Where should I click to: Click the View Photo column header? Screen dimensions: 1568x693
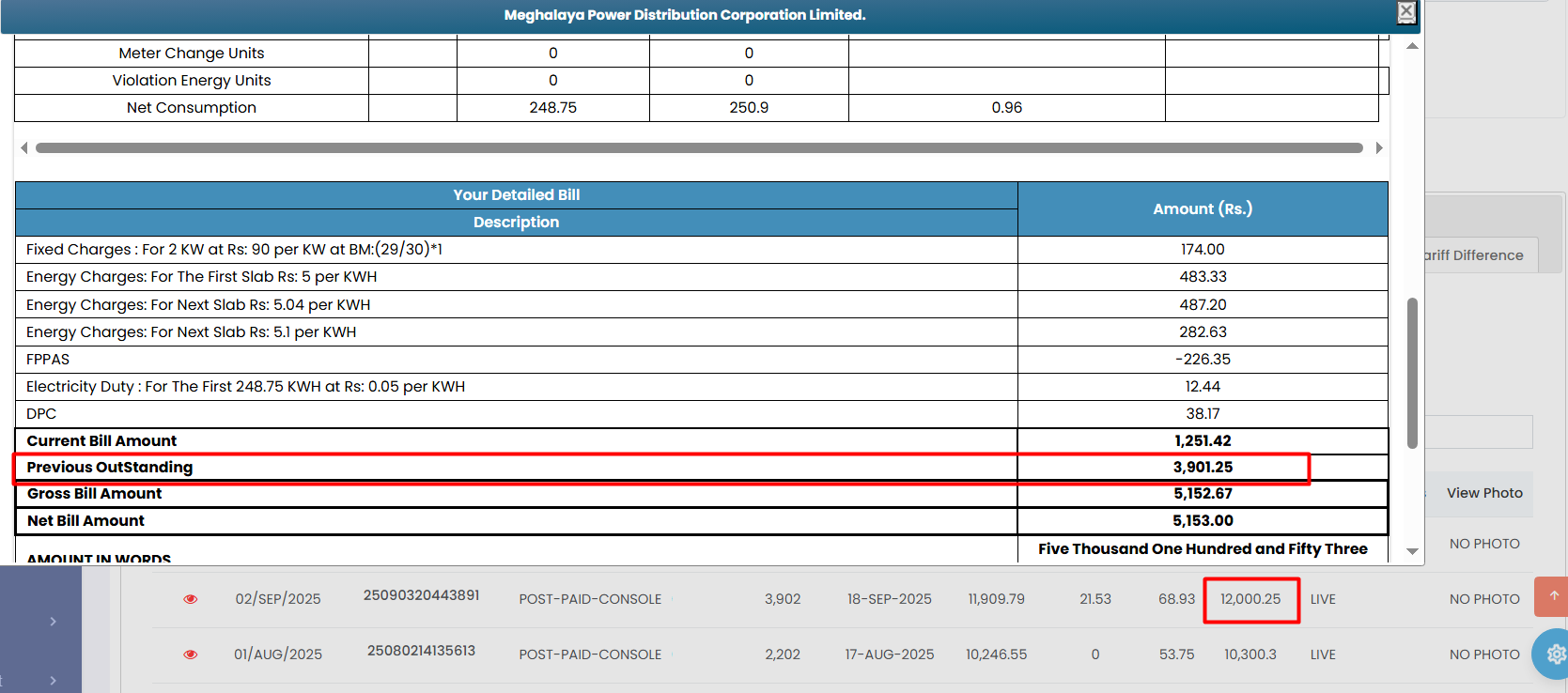pos(1483,493)
